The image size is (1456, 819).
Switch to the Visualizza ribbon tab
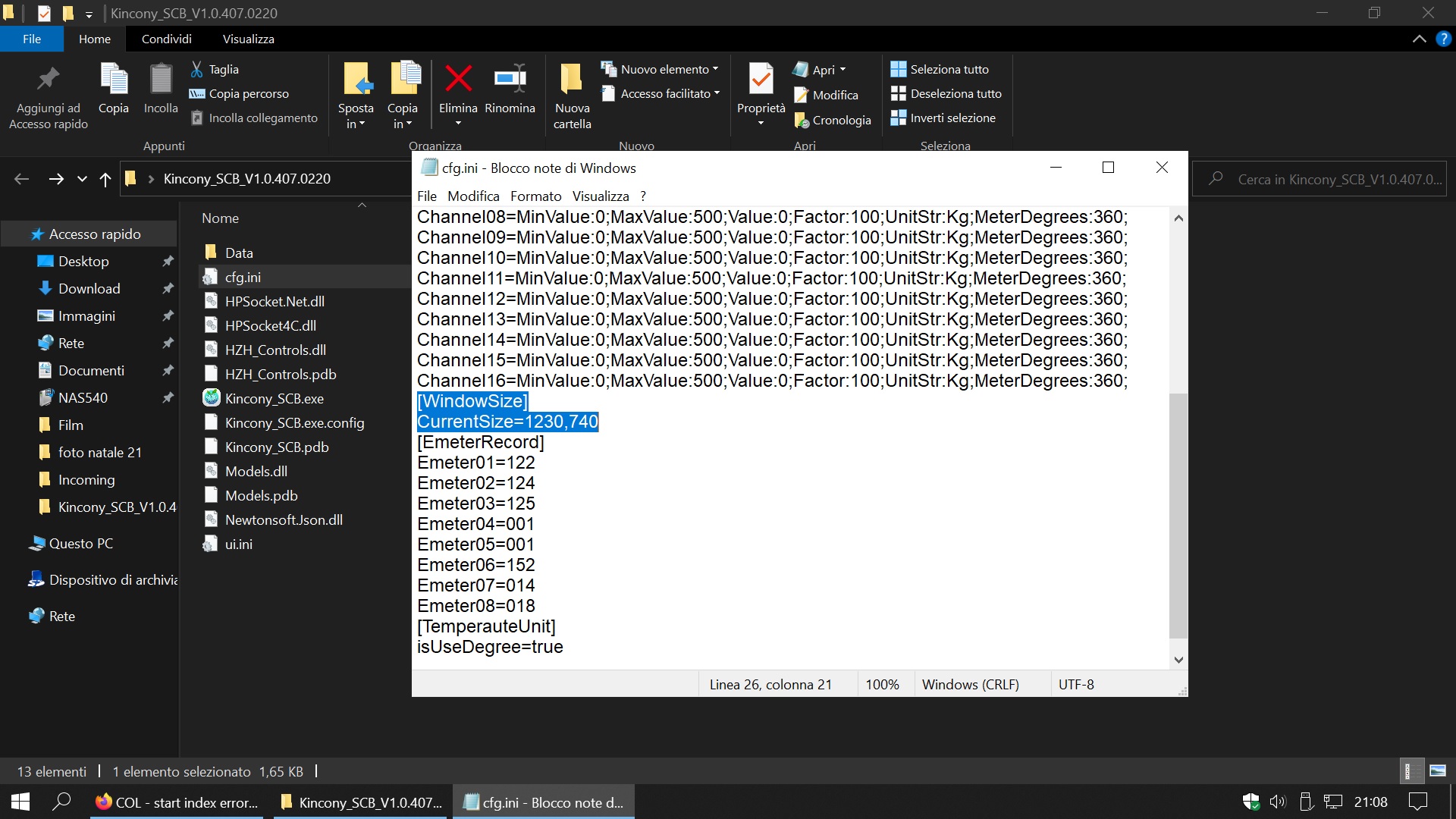(248, 39)
